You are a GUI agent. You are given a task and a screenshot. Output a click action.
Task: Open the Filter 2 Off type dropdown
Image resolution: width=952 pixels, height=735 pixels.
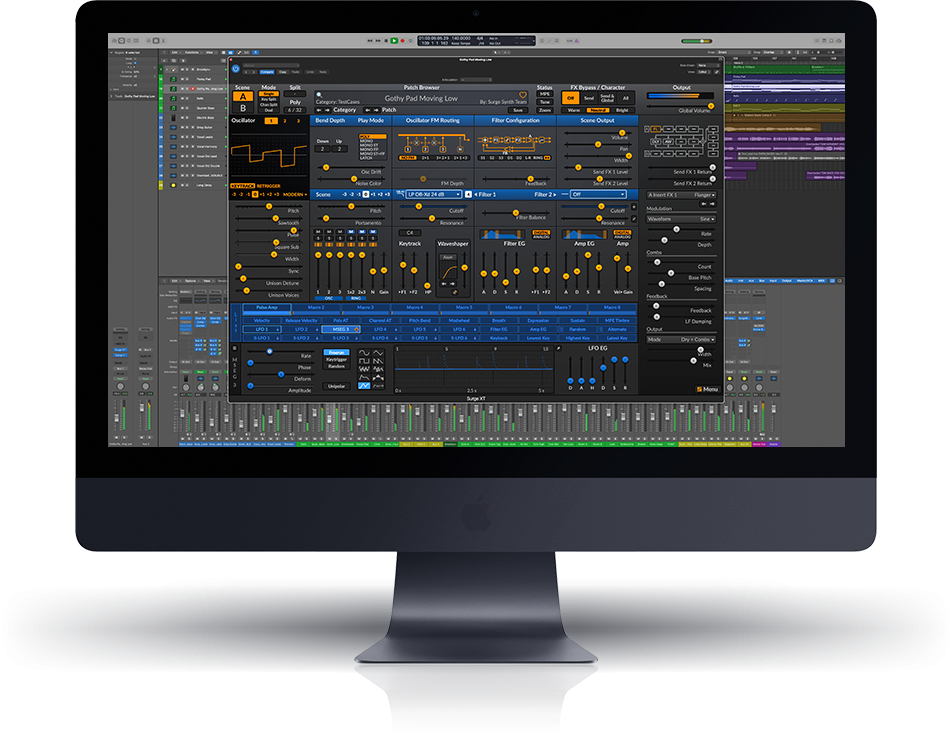tap(598, 194)
